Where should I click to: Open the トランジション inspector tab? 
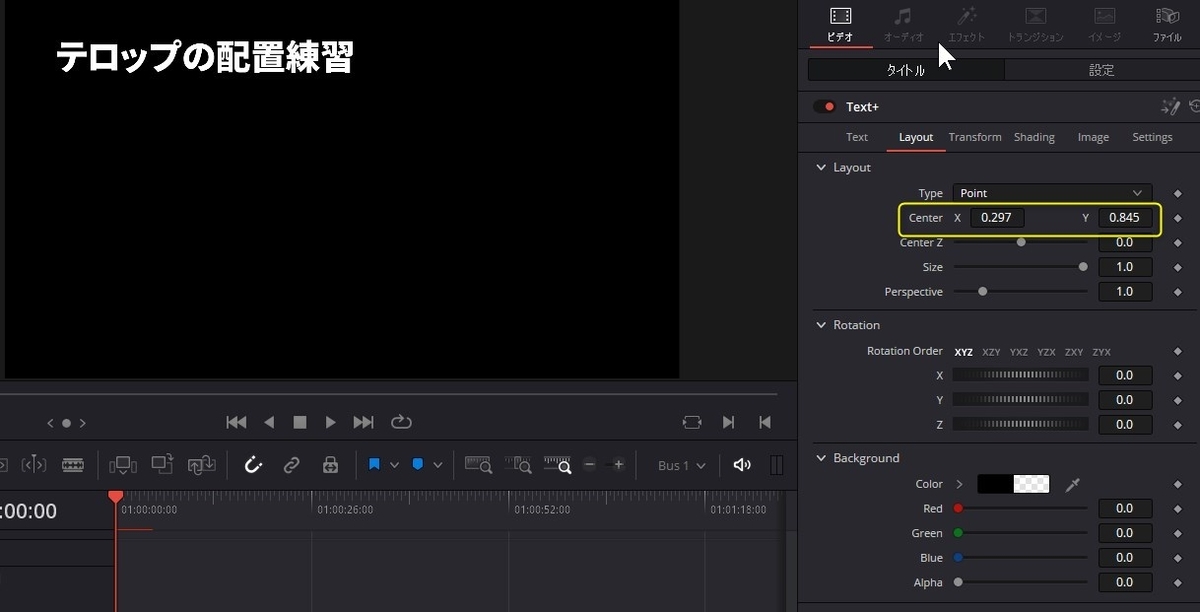[x=1036, y=25]
